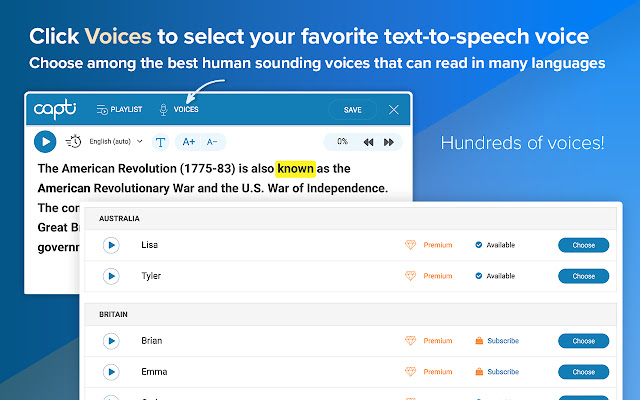Click the 0% progress indicator
The height and width of the screenshot is (400, 640).
[x=342, y=142]
